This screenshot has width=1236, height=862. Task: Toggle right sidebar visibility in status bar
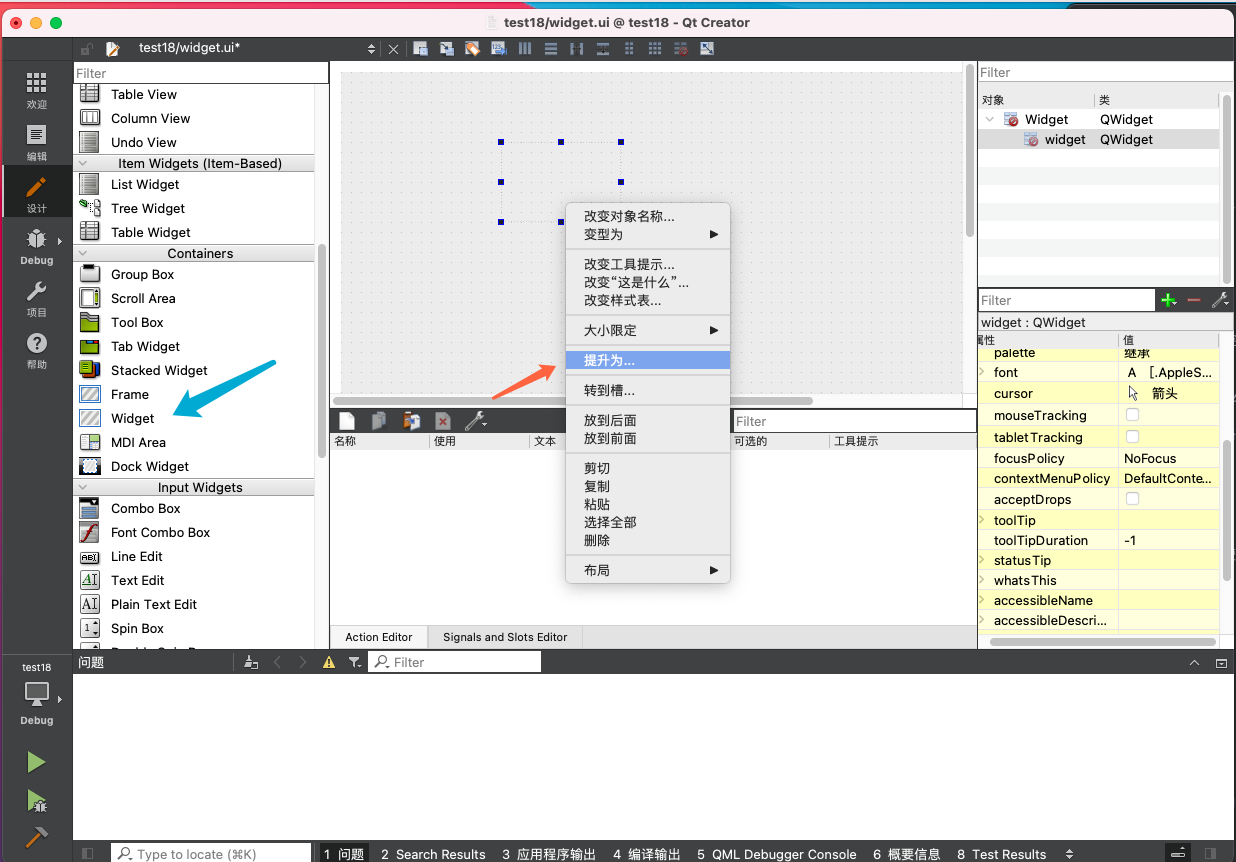pyautogui.click(x=1211, y=853)
